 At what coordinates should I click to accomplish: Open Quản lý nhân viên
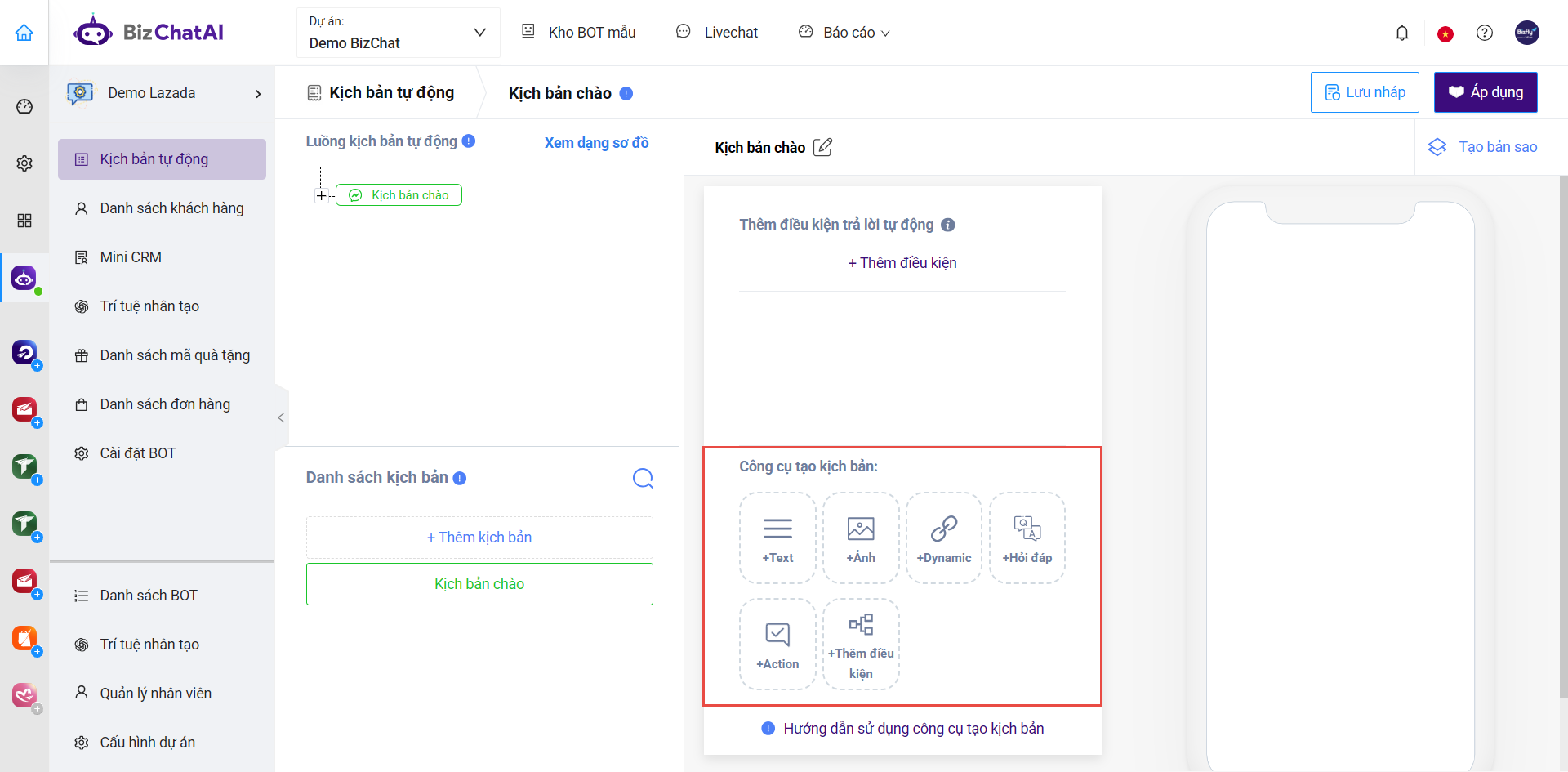pos(162,694)
